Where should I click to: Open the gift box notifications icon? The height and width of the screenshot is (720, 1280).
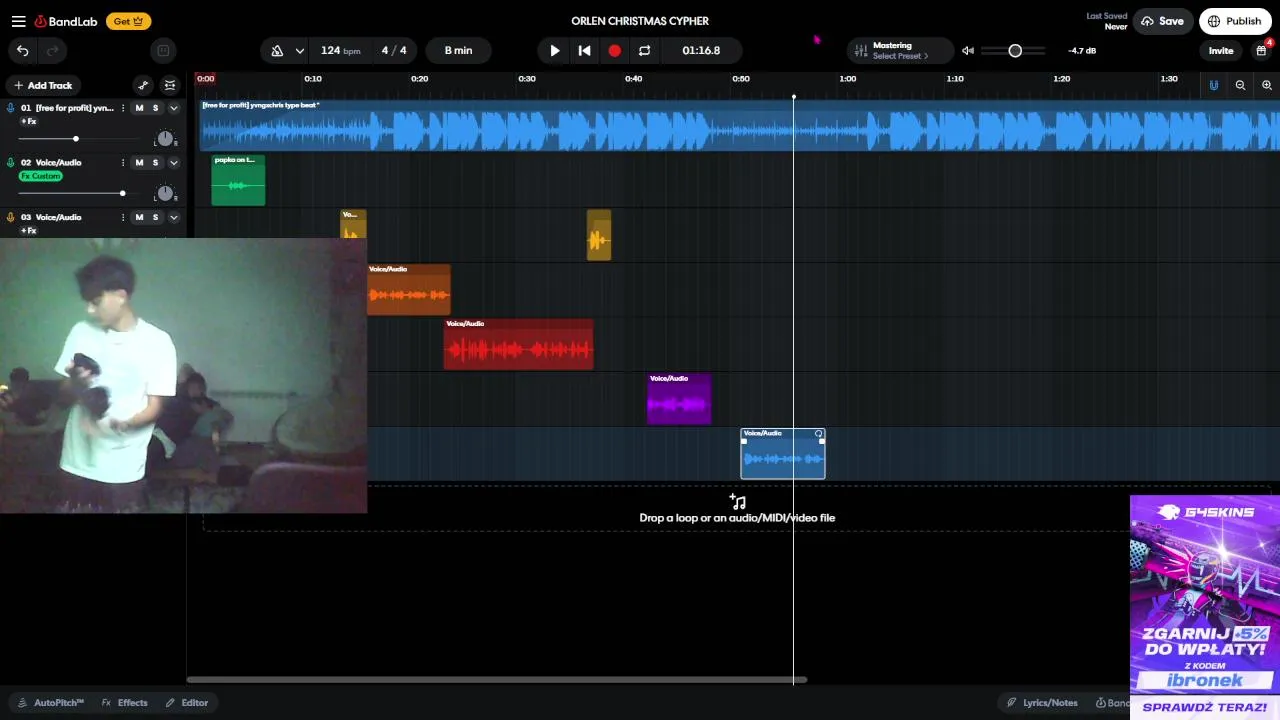pos(1262,50)
